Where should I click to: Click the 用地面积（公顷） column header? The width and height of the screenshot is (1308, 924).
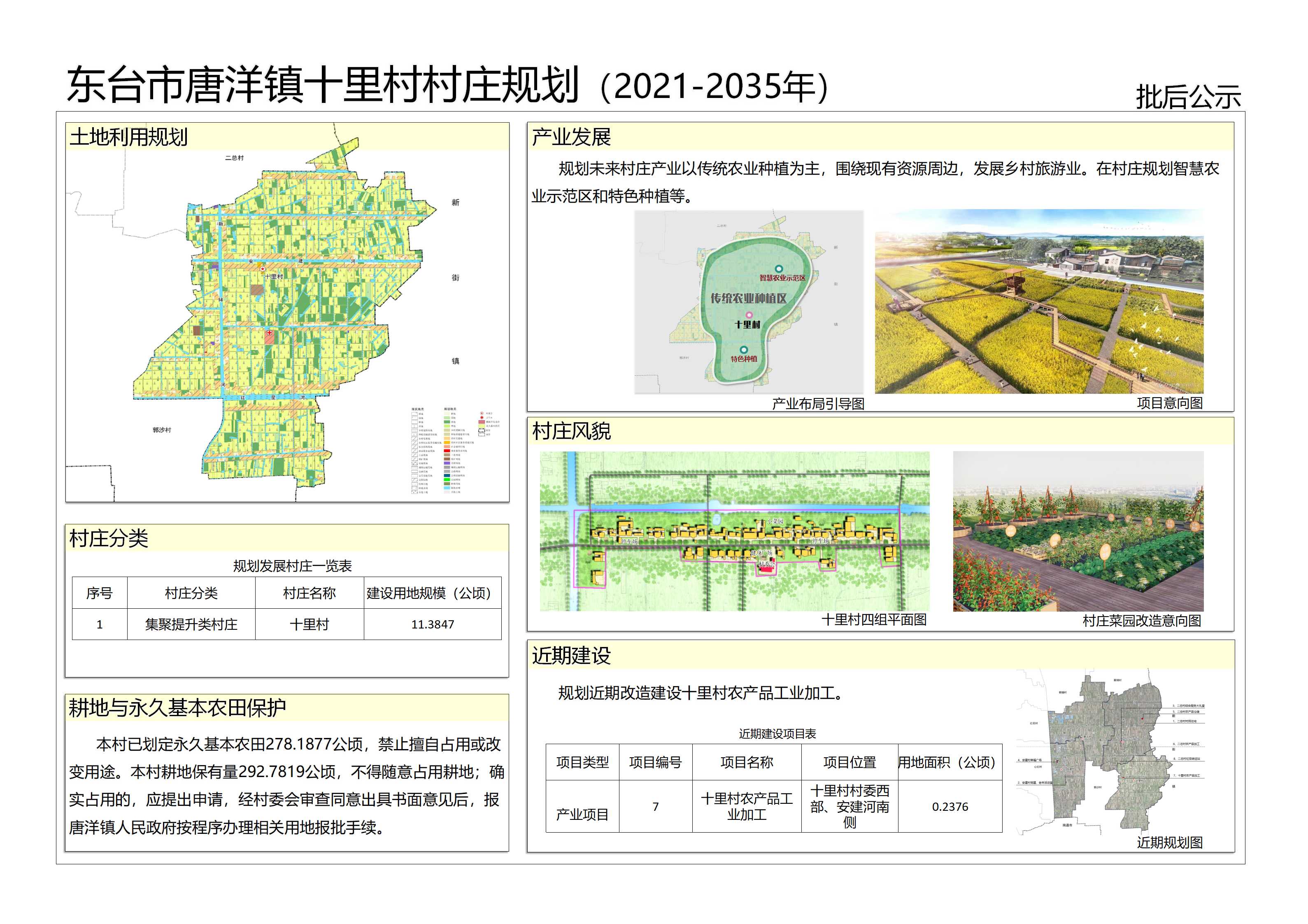point(950,762)
